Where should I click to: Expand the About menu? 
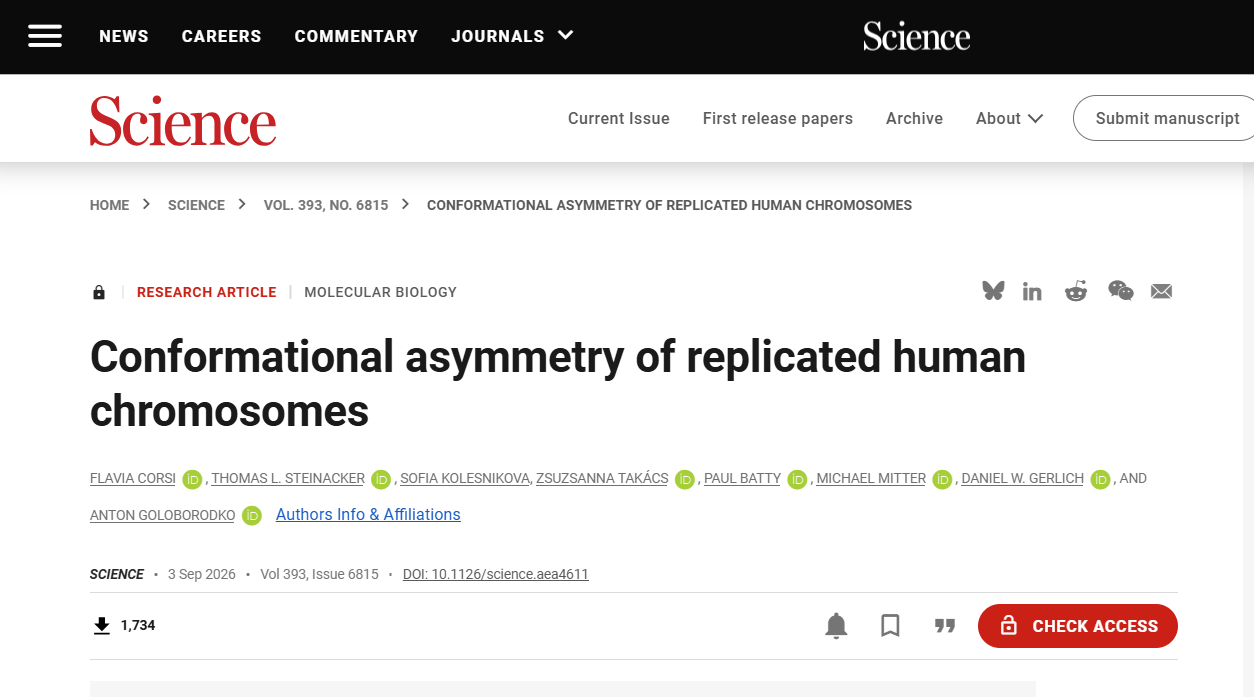(1009, 118)
